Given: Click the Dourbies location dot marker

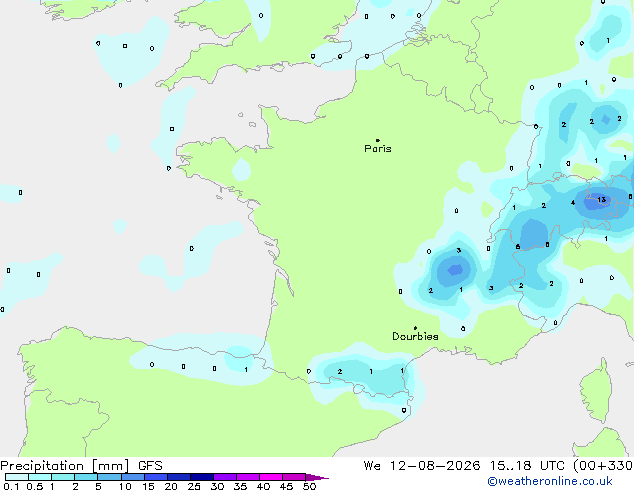Looking at the screenshot, I should (415, 328).
